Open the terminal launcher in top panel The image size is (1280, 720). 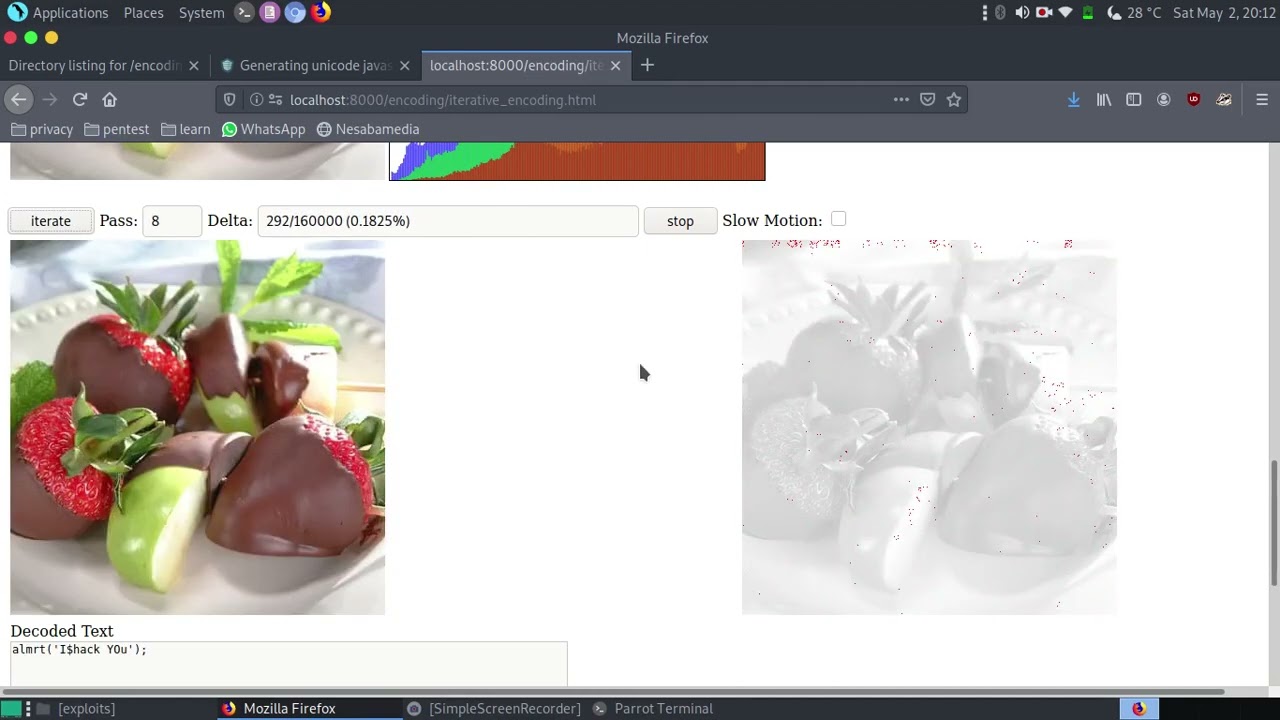click(245, 13)
